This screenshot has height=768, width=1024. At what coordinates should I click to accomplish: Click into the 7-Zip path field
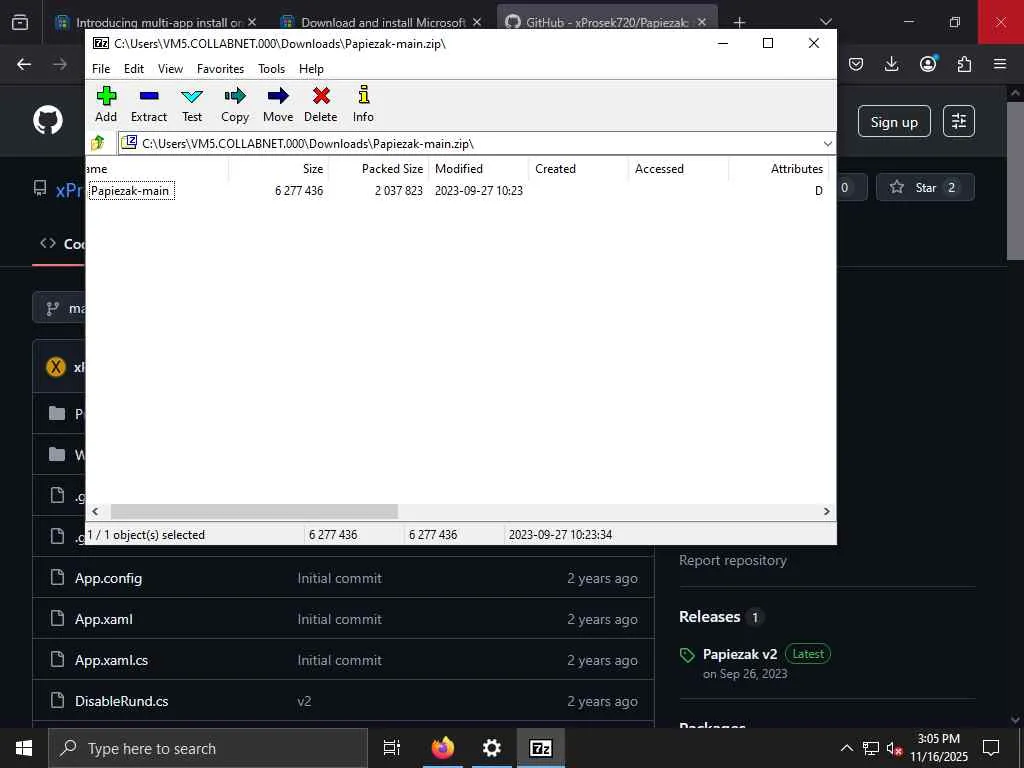click(x=470, y=144)
